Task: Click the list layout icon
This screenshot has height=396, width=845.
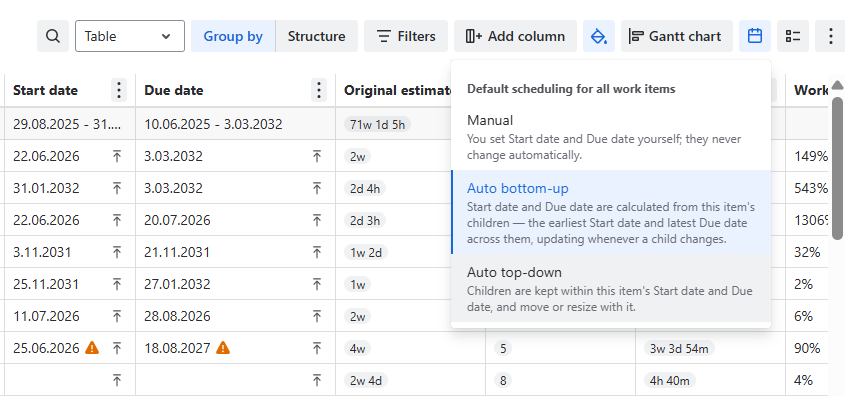Action: pyautogui.click(x=793, y=36)
